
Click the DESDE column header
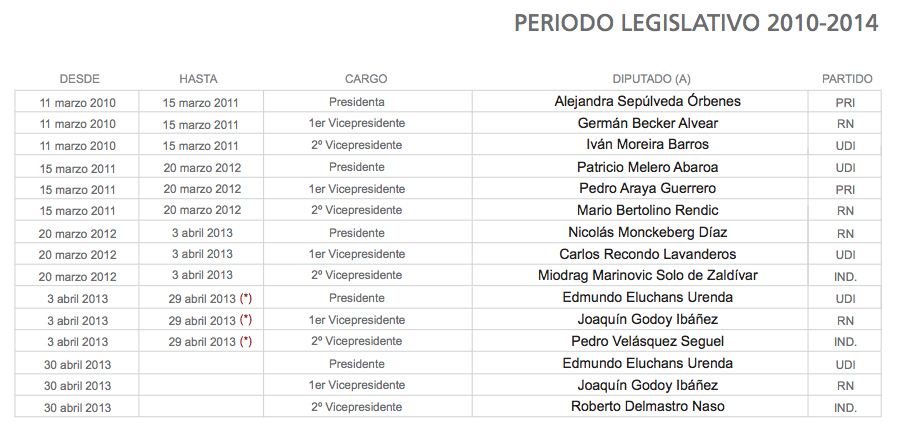pyautogui.click(x=79, y=79)
